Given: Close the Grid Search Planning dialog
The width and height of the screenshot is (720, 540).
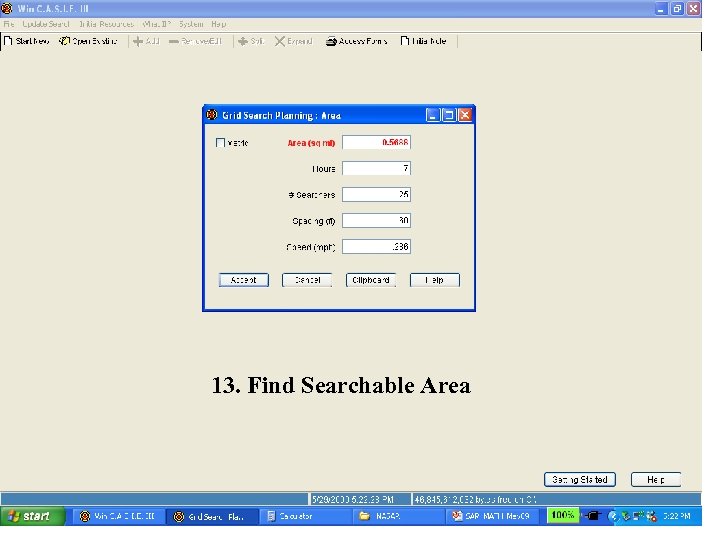Looking at the screenshot, I should pyautogui.click(x=465, y=115).
